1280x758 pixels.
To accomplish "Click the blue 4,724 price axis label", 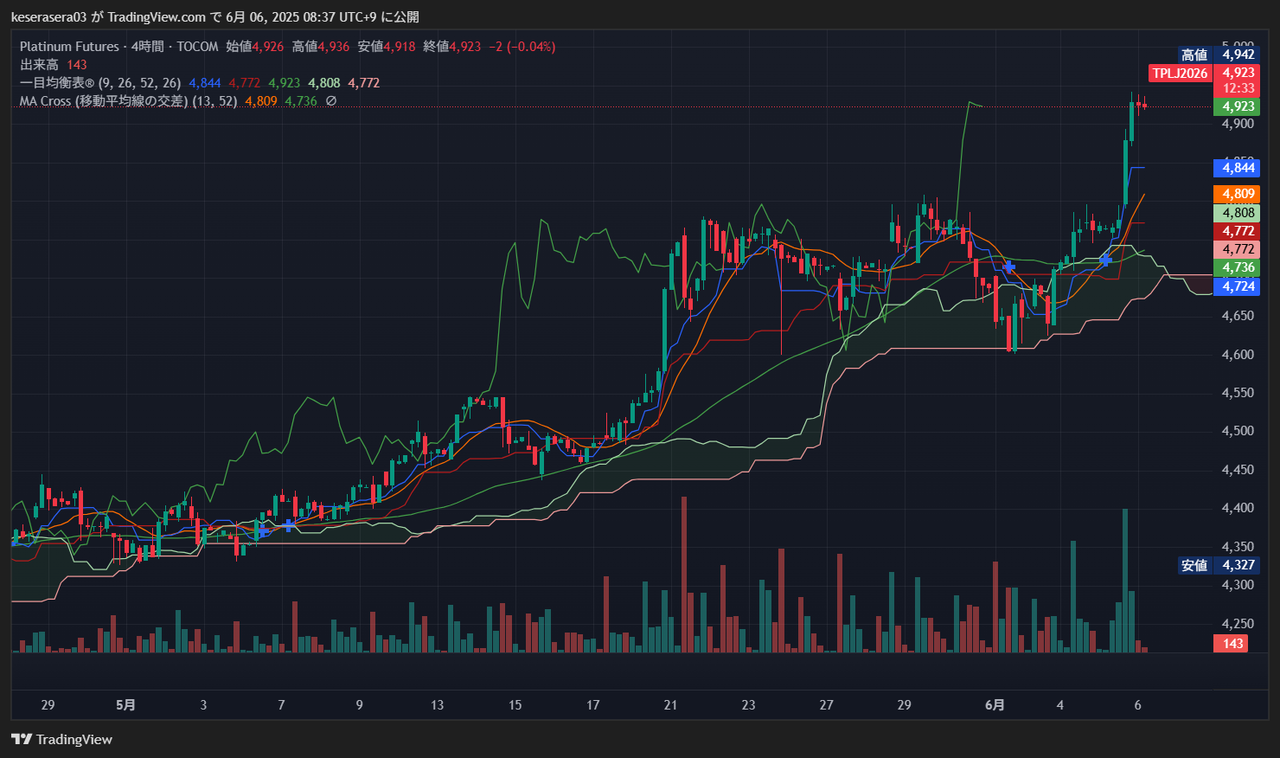I will point(1235,287).
